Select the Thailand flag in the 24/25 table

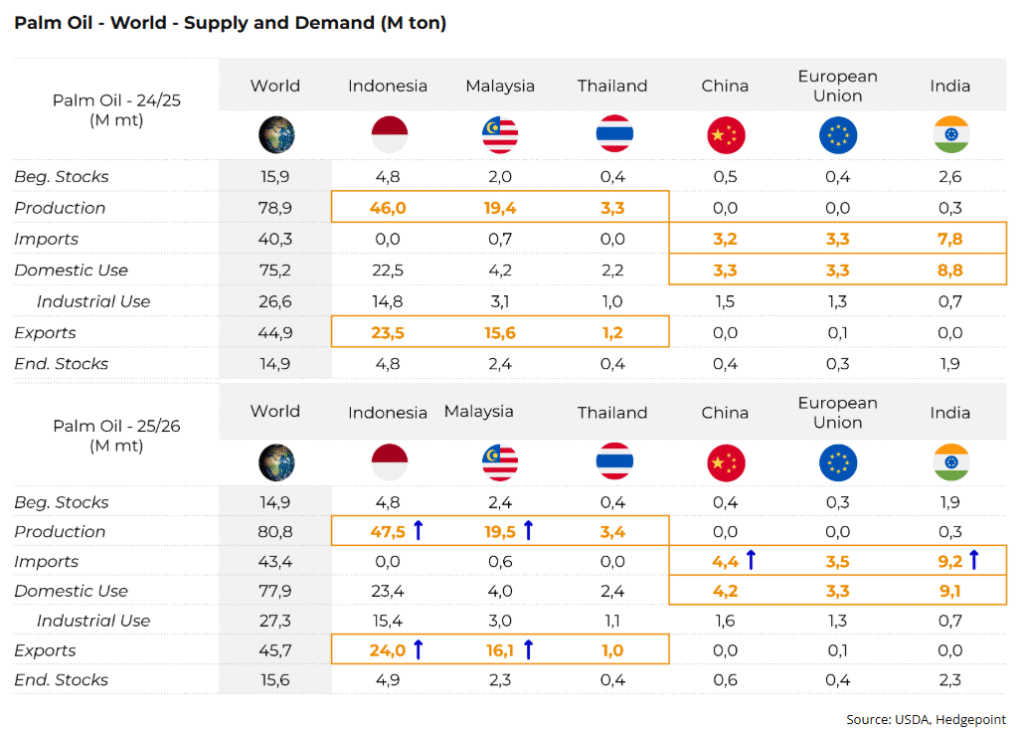[x=613, y=135]
